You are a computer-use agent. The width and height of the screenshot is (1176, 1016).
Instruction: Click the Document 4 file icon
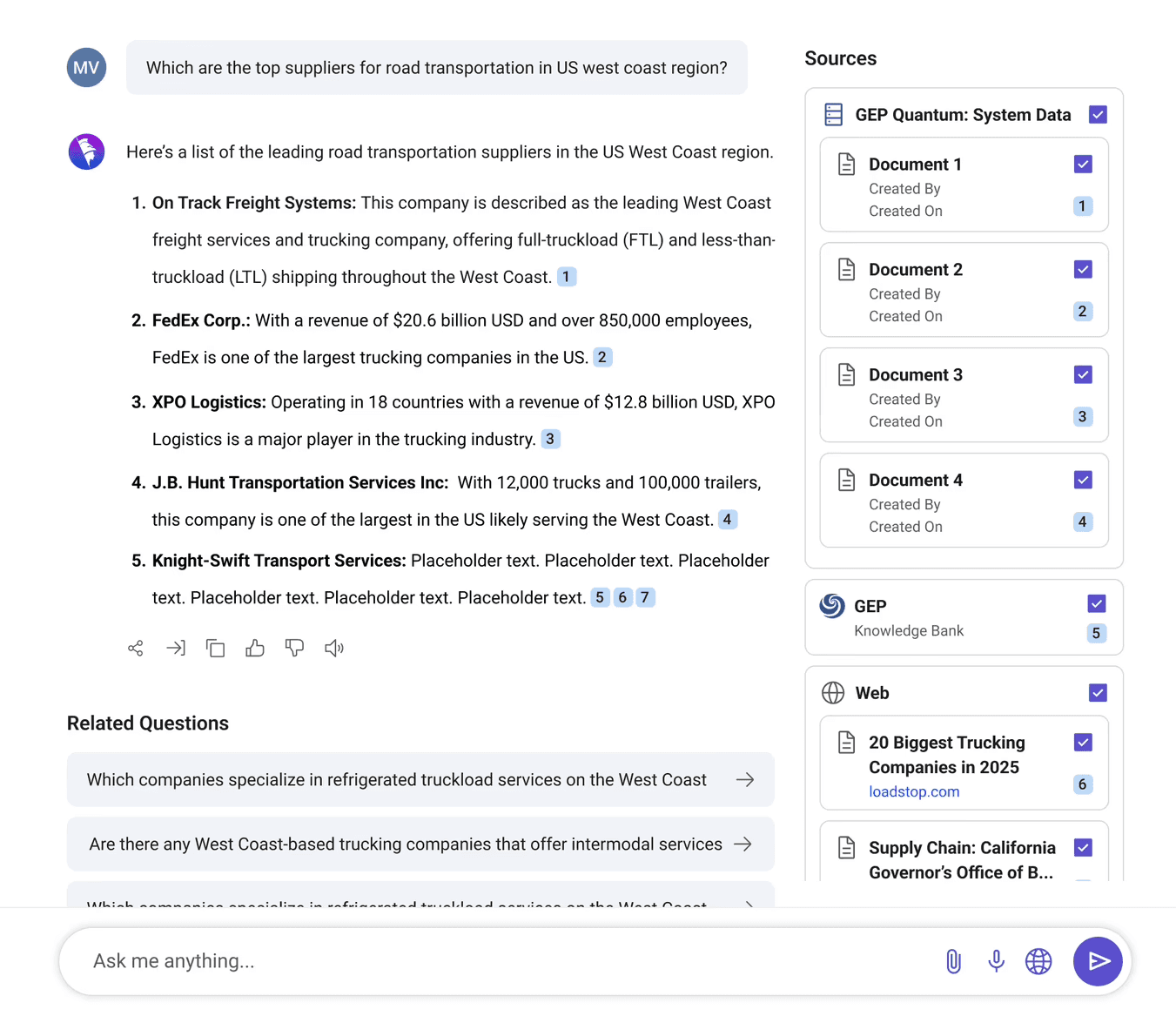(x=847, y=481)
